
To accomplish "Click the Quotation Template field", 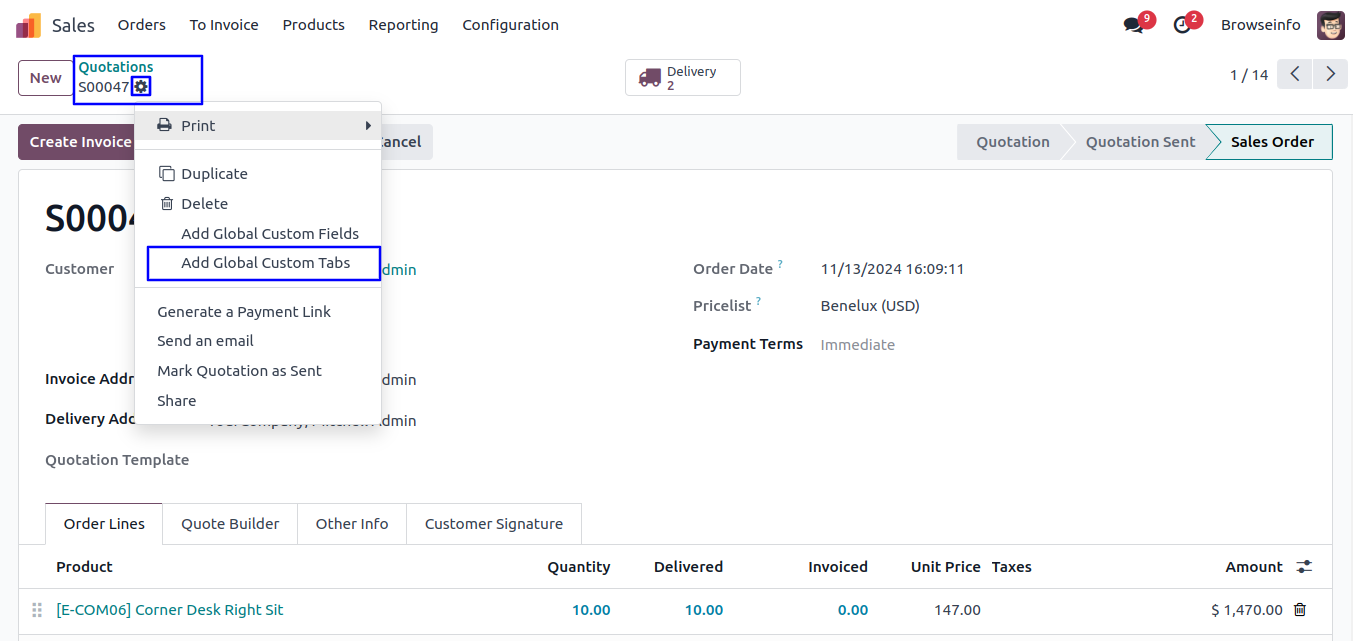I will (x=300, y=460).
